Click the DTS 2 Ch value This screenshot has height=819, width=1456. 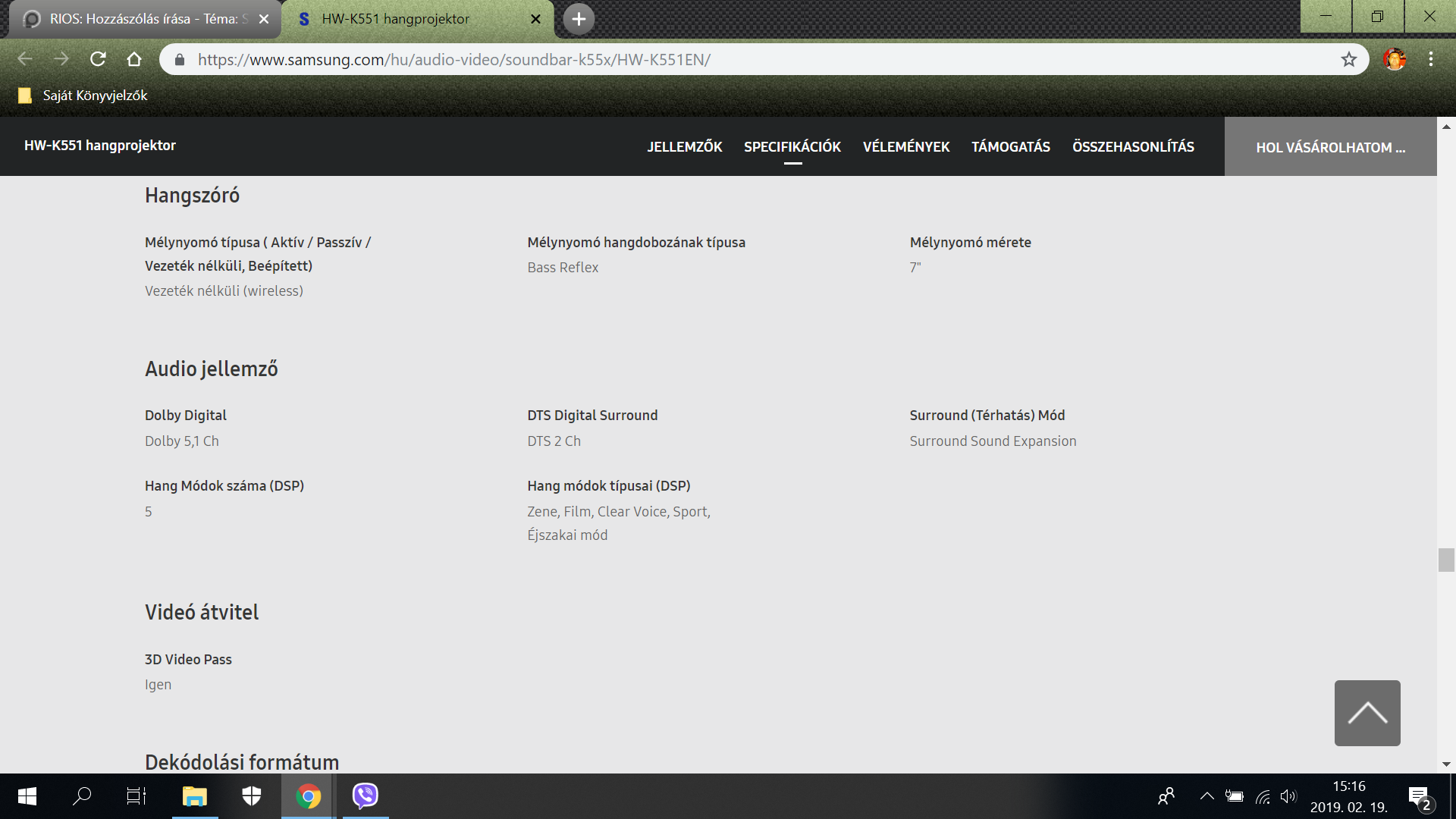(554, 441)
